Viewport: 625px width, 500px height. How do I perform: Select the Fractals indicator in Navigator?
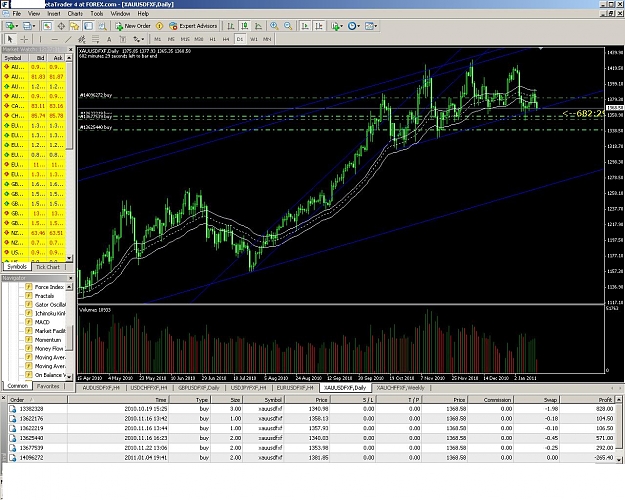[44, 296]
